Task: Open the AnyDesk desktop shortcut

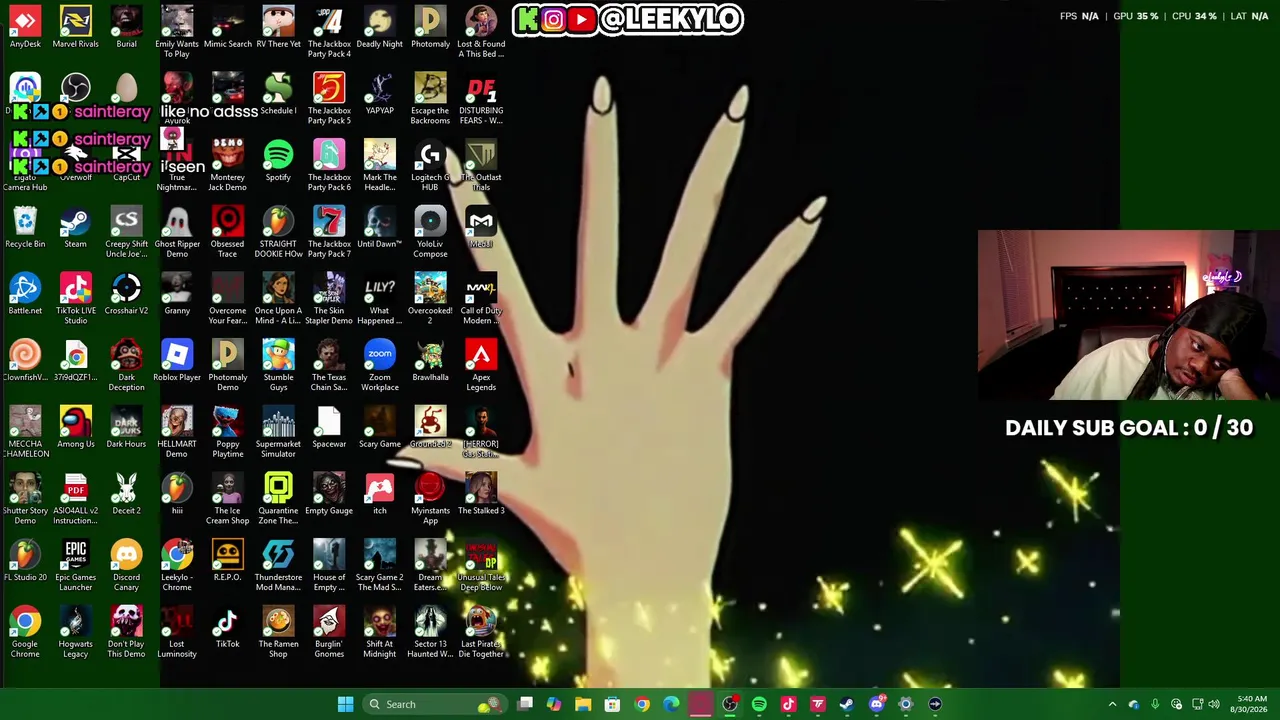Action: tap(25, 27)
